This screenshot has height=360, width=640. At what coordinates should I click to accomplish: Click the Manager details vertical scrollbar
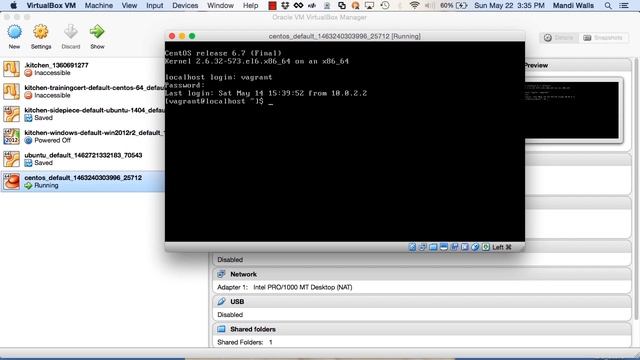tap(635, 188)
